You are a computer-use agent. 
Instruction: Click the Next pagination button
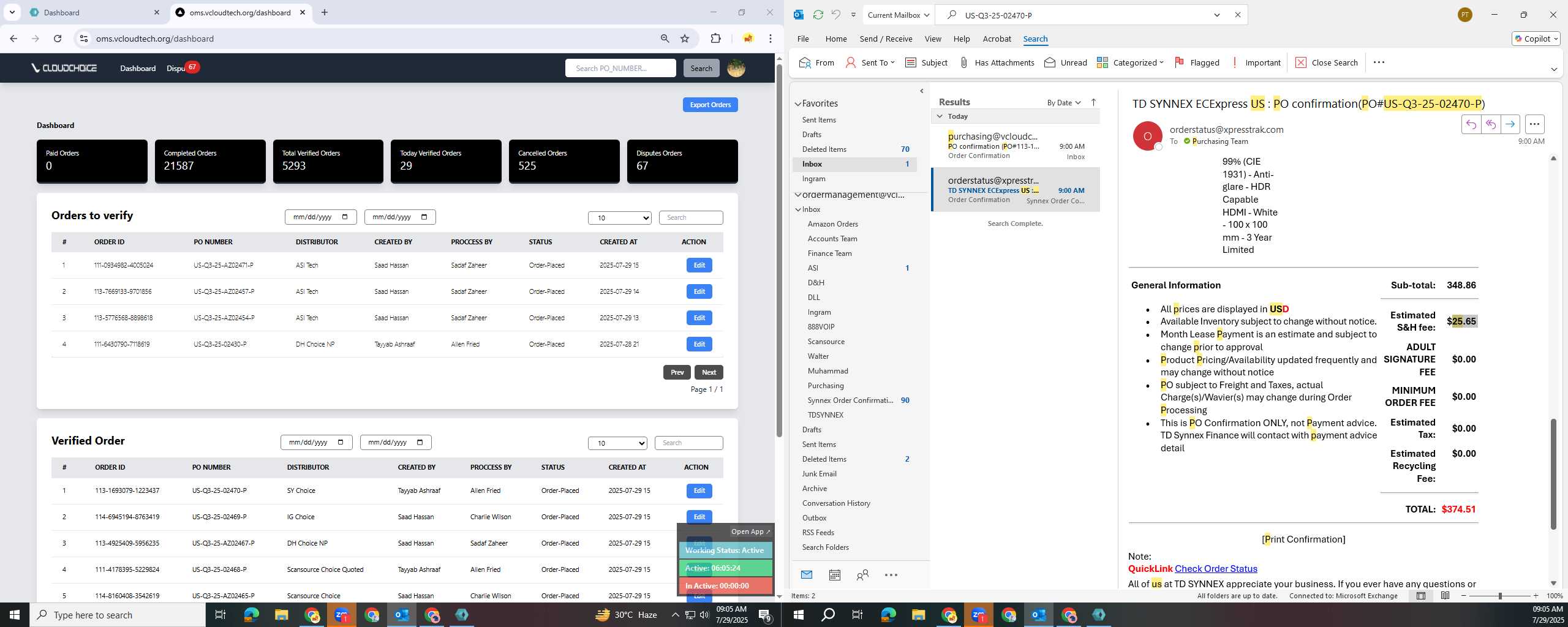coord(709,372)
